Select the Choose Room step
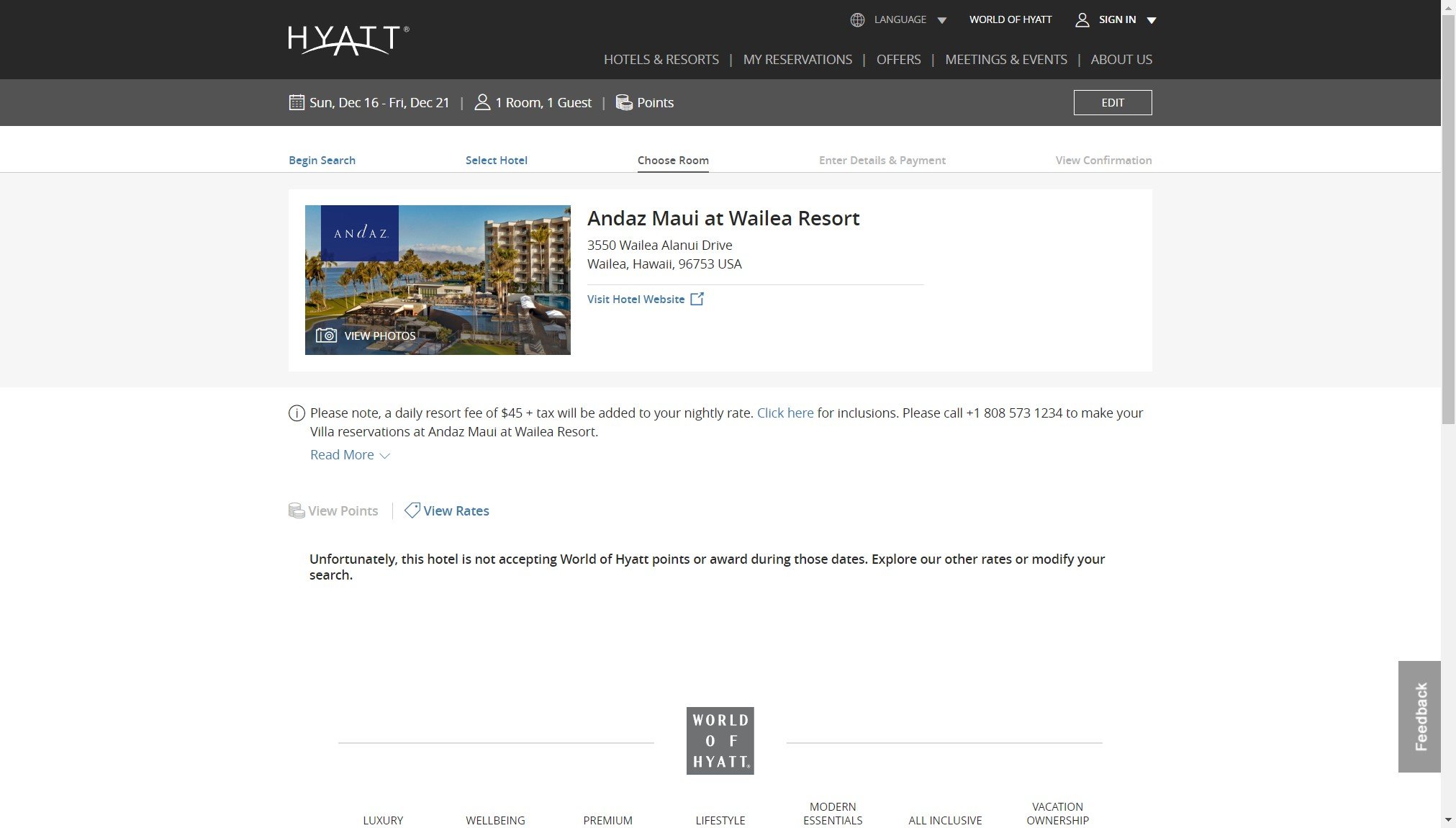This screenshot has width=1456, height=828. [x=673, y=160]
